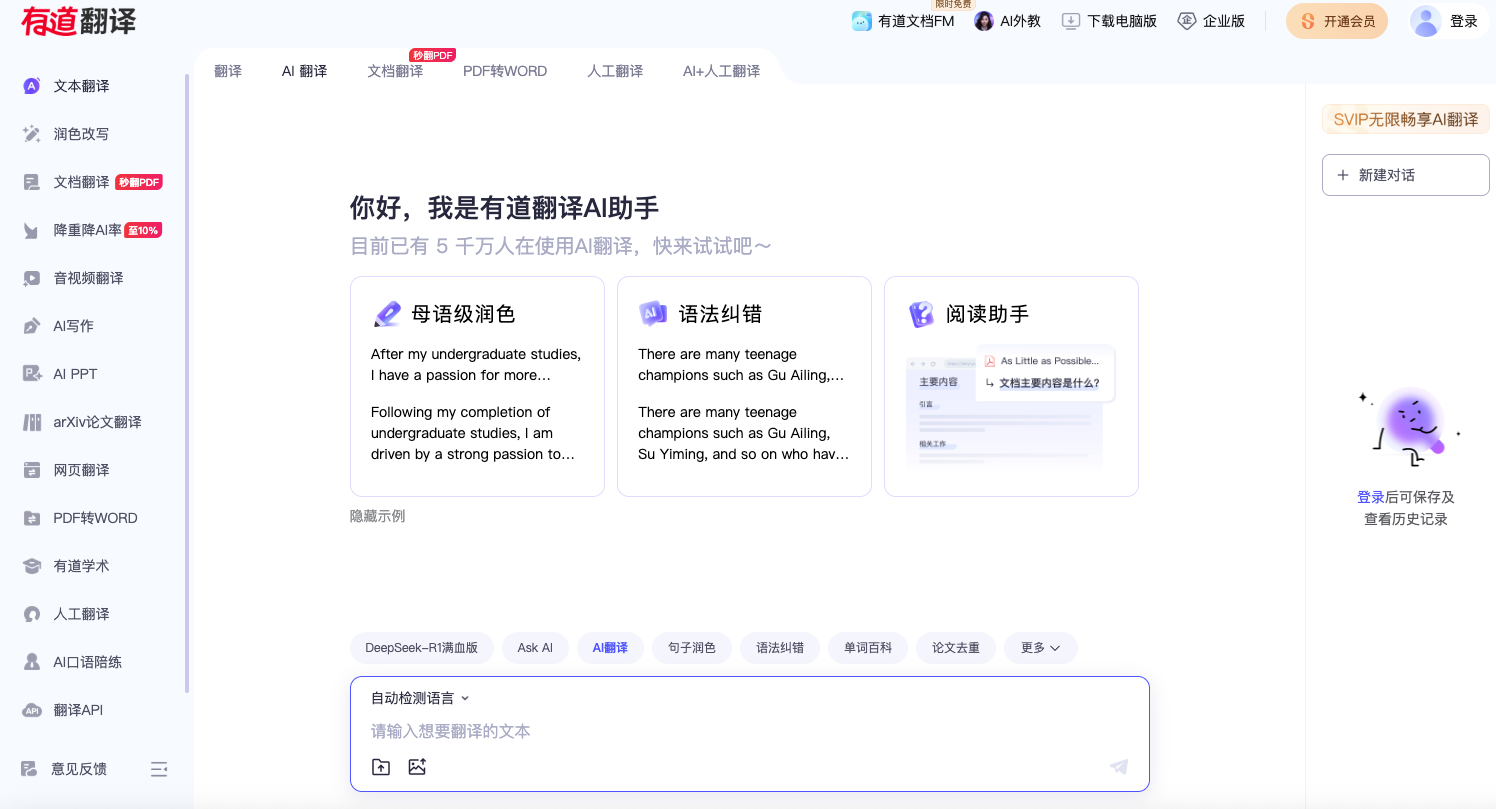The image size is (1496, 809).
Task: Click the 企业版 header link text
Action: [1224, 21]
